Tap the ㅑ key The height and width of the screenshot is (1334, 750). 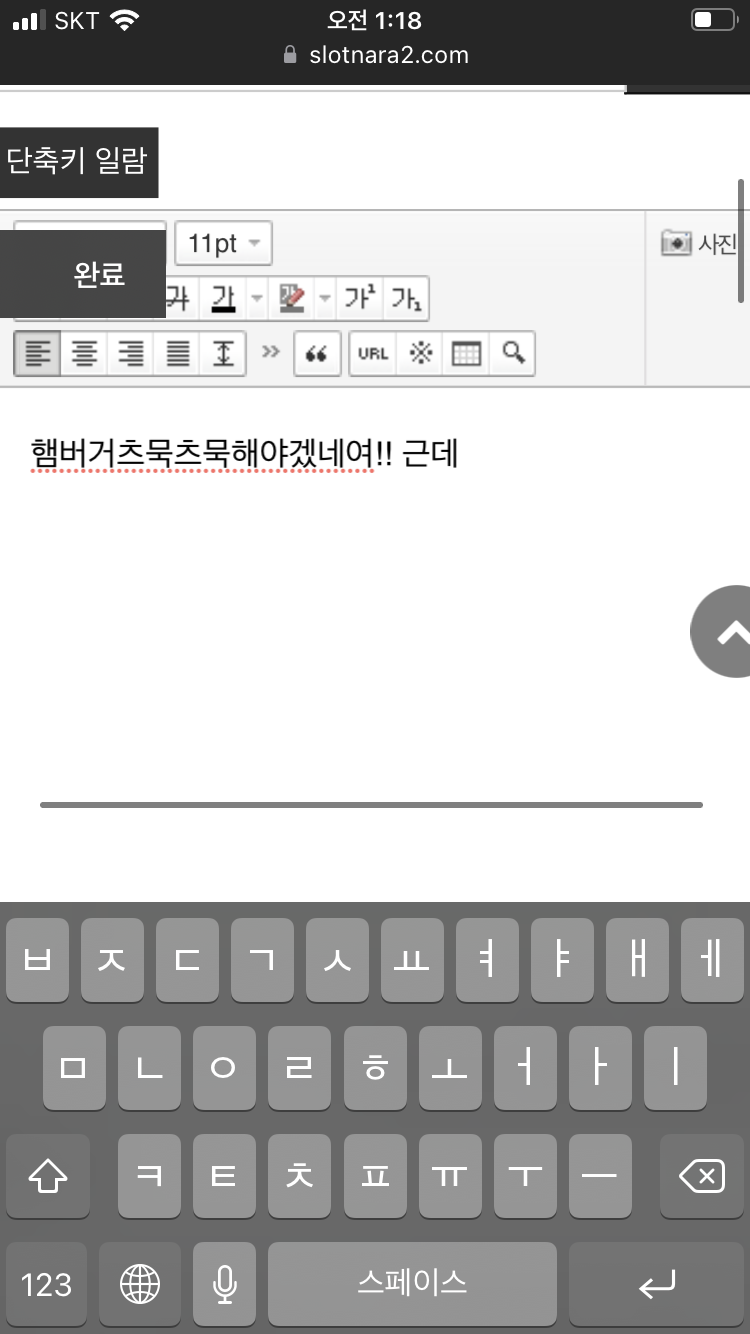point(562,960)
